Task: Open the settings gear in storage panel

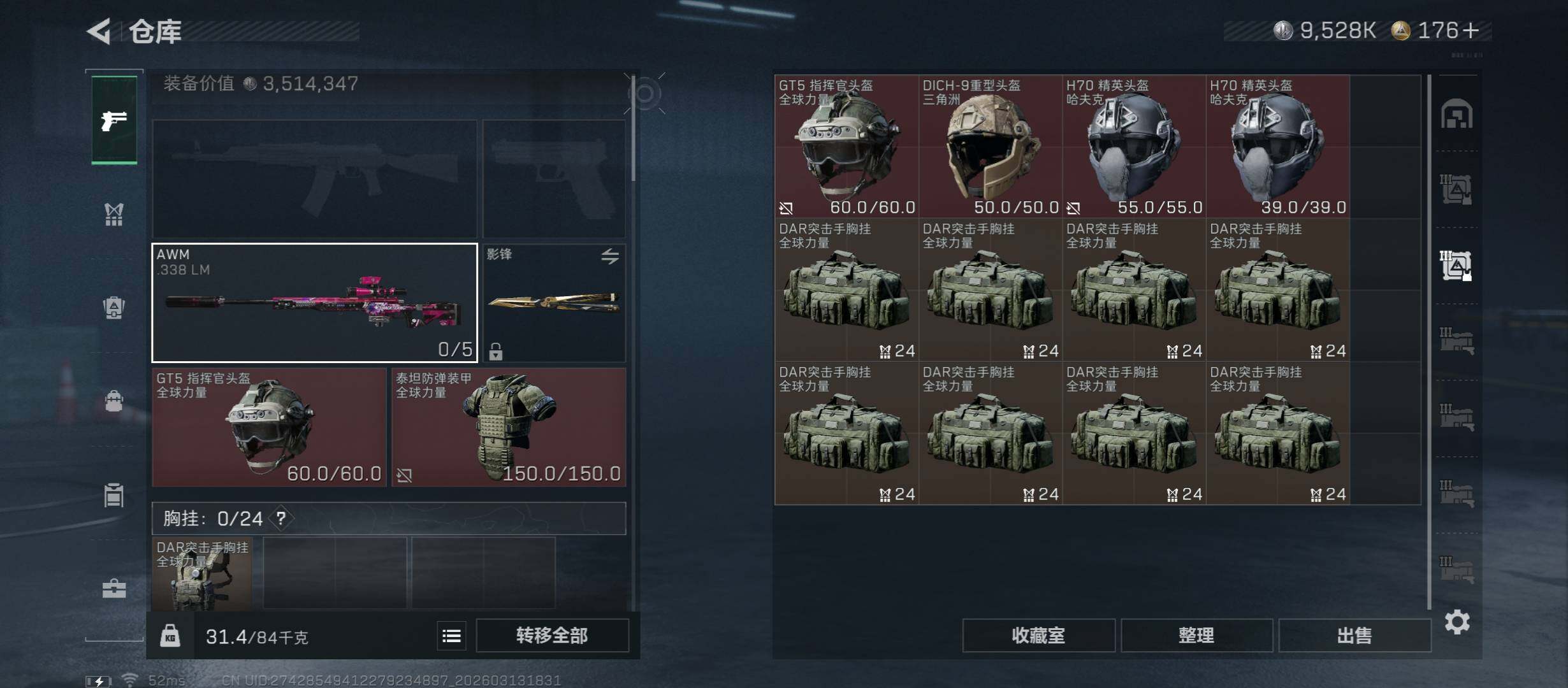Action: [x=1457, y=622]
